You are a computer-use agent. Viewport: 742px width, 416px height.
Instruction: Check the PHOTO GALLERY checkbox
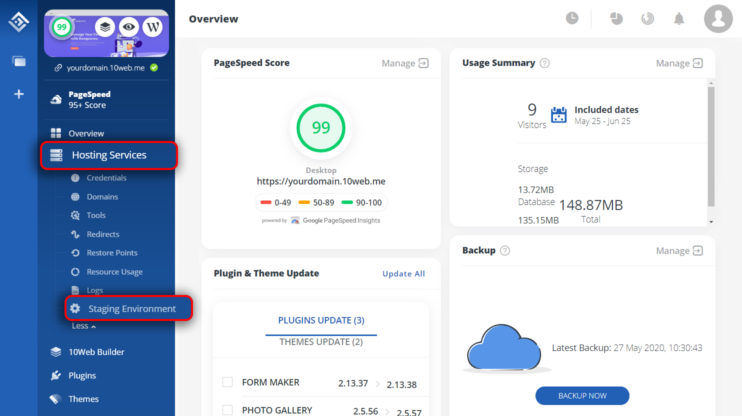(228, 410)
